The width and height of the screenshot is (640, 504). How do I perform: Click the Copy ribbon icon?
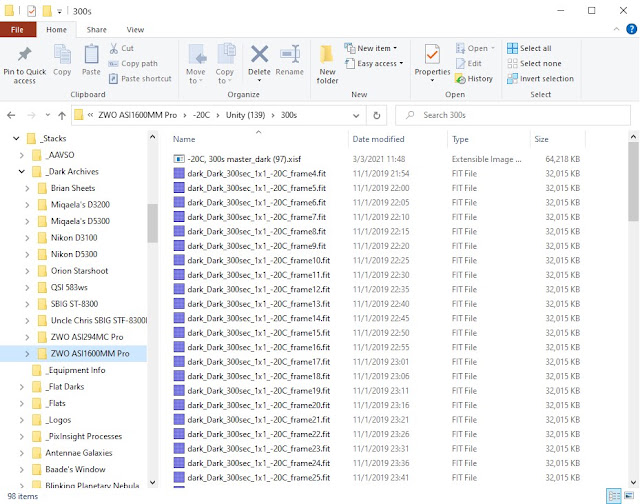pyautogui.click(x=62, y=60)
